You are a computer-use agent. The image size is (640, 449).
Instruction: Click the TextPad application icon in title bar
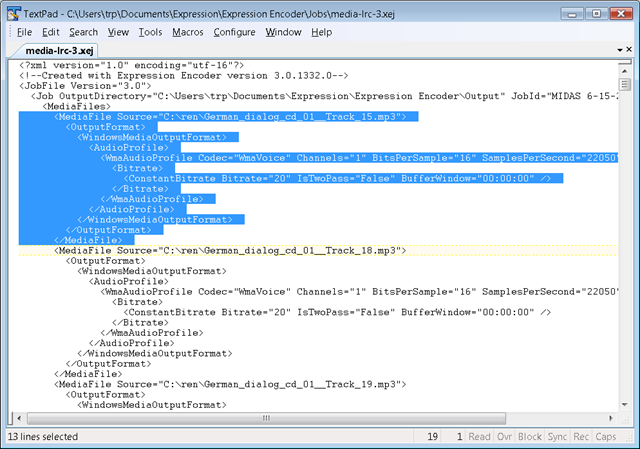point(14,13)
